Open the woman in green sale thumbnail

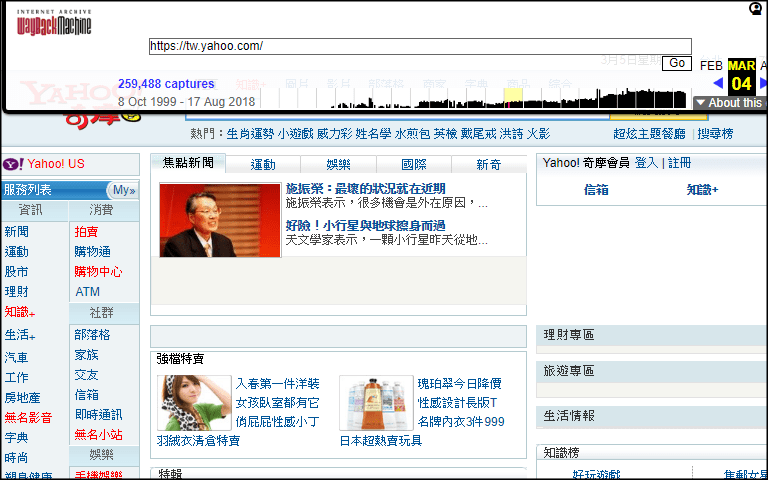[194, 403]
